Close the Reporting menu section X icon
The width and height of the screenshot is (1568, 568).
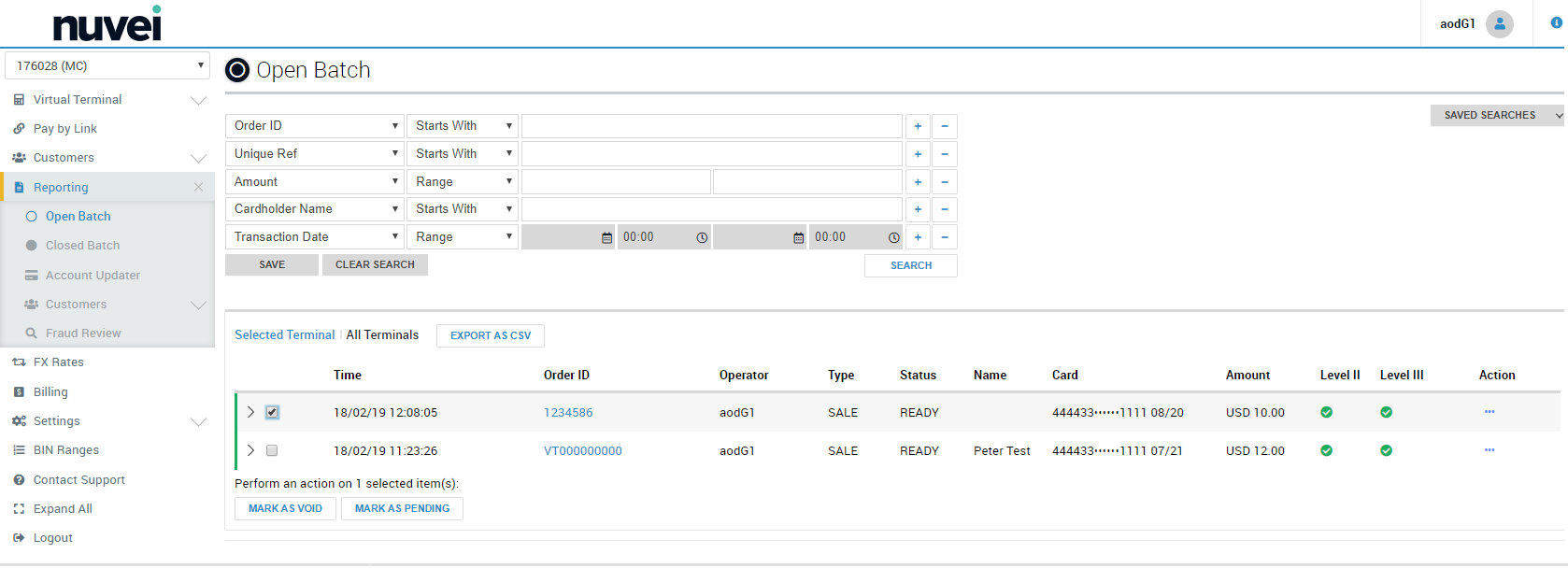pyautogui.click(x=198, y=187)
